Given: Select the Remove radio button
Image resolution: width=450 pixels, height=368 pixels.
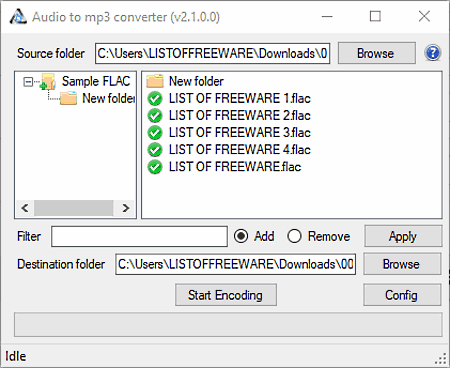Looking at the screenshot, I should click(294, 236).
